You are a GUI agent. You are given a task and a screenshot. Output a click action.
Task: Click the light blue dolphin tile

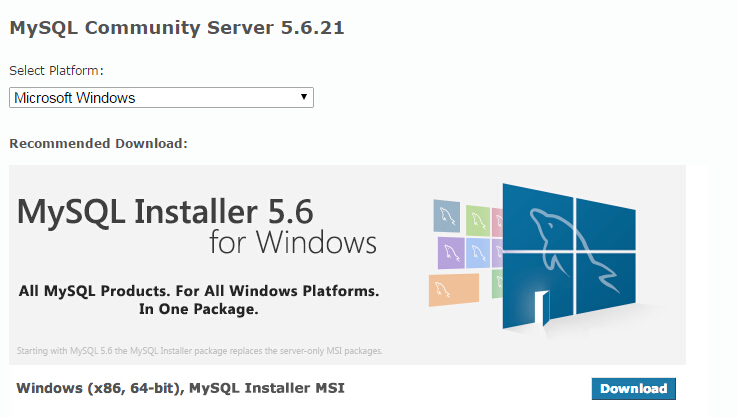tap(478, 253)
